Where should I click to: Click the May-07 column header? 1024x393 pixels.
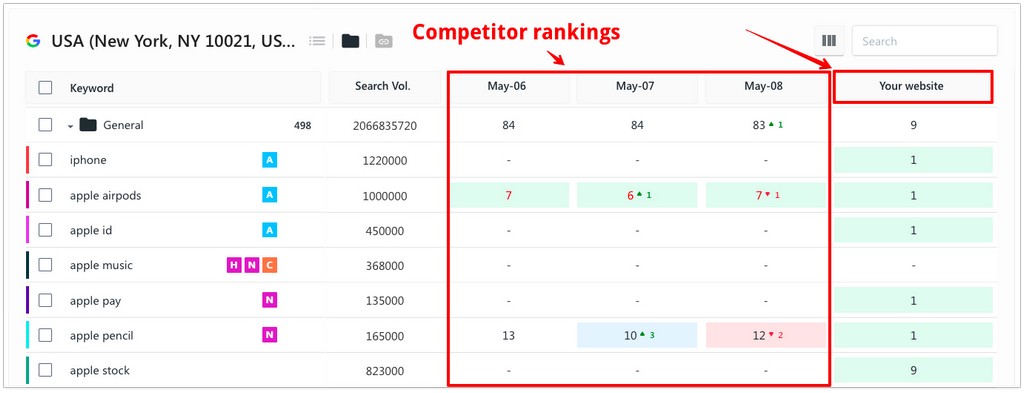(x=637, y=86)
